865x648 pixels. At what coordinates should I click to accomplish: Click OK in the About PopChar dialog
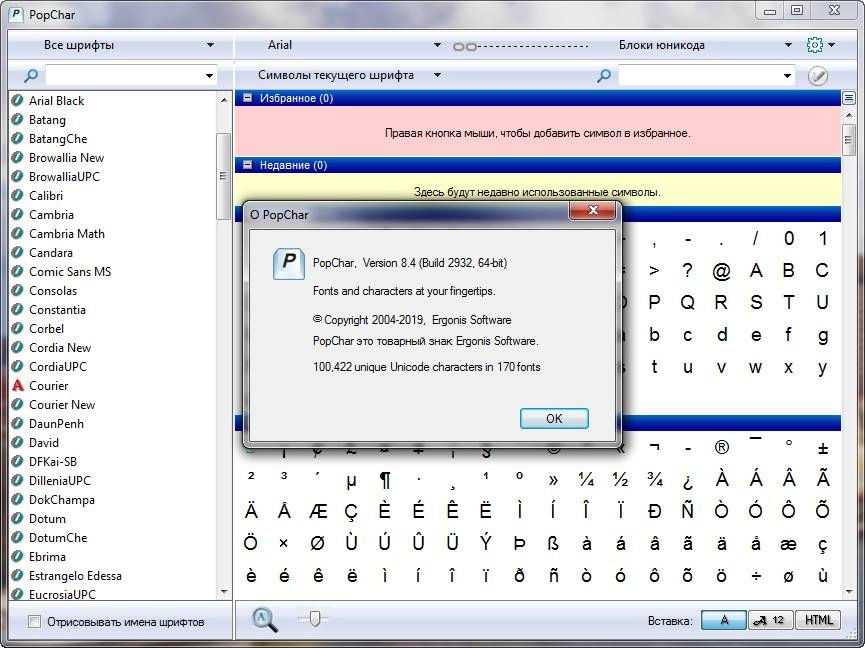click(554, 419)
